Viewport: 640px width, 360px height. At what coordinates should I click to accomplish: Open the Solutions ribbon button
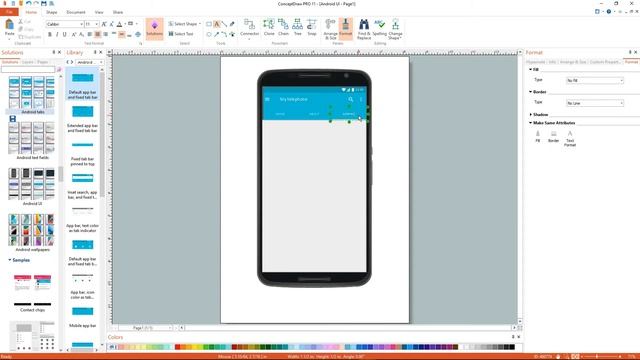point(154,28)
